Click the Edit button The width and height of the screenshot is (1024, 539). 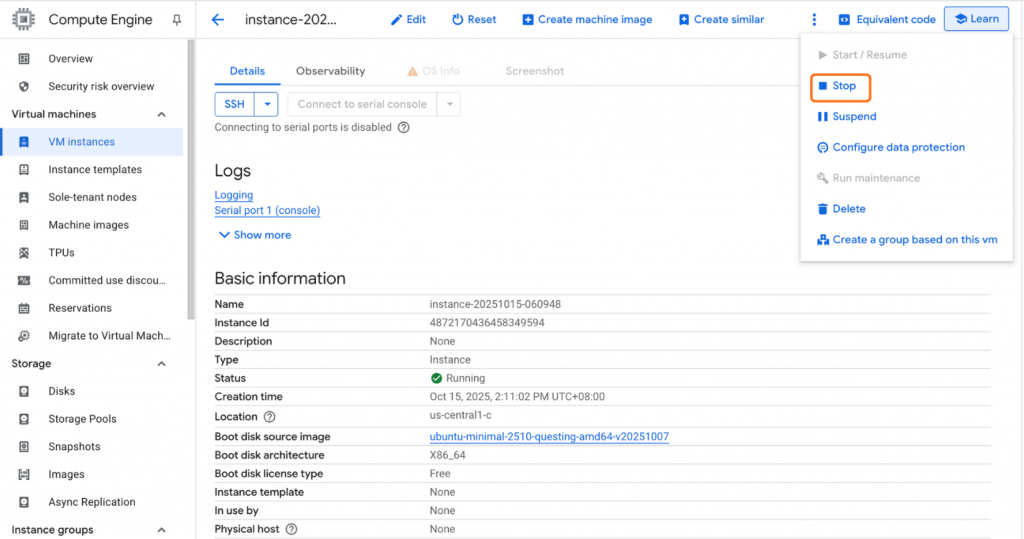point(408,20)
